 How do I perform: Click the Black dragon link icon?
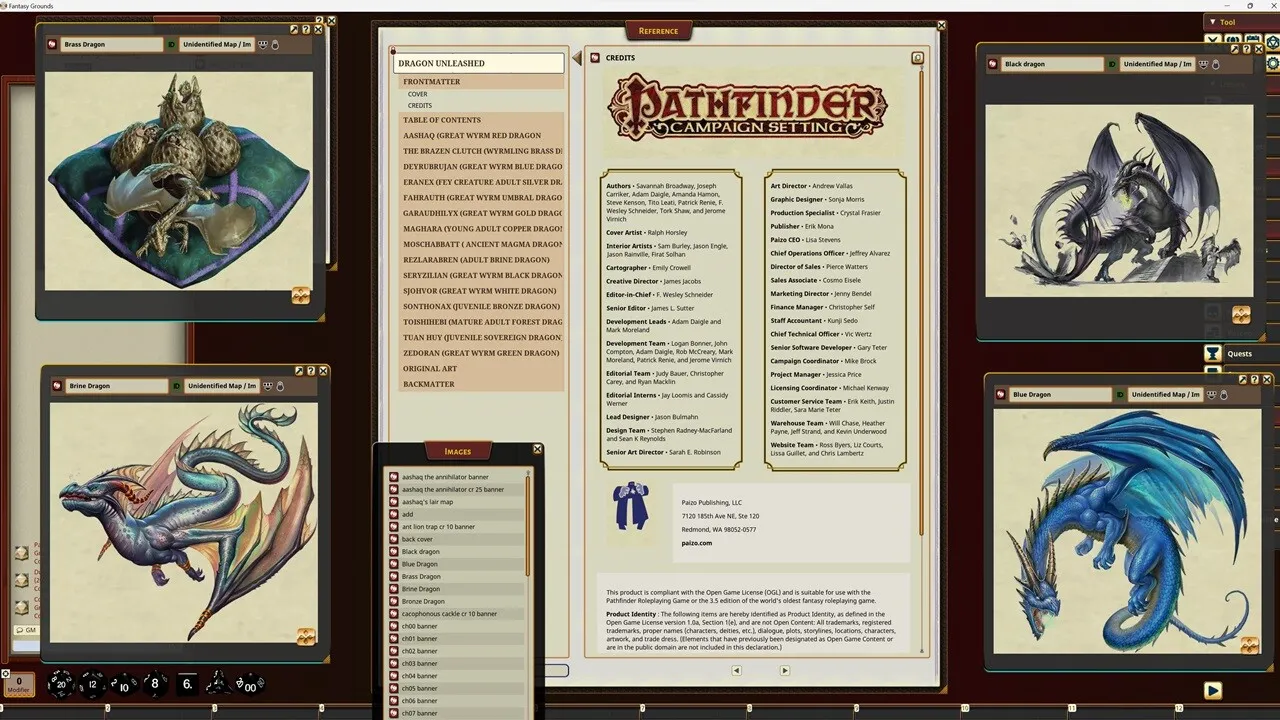click(x=993, y=64)
